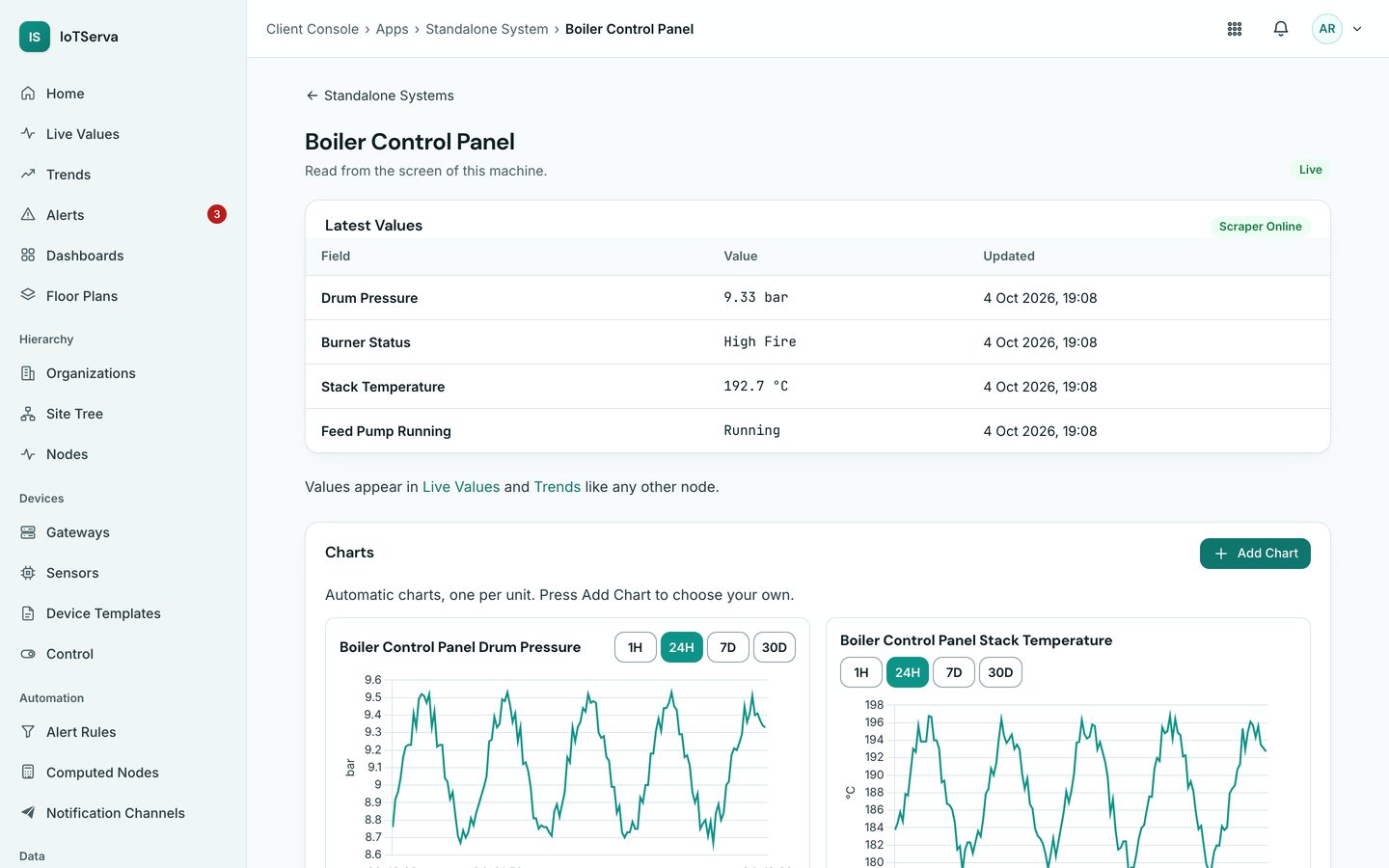1389x868 pixels.
Task: Follow the Trends inline link
Action: pos(558,487)
